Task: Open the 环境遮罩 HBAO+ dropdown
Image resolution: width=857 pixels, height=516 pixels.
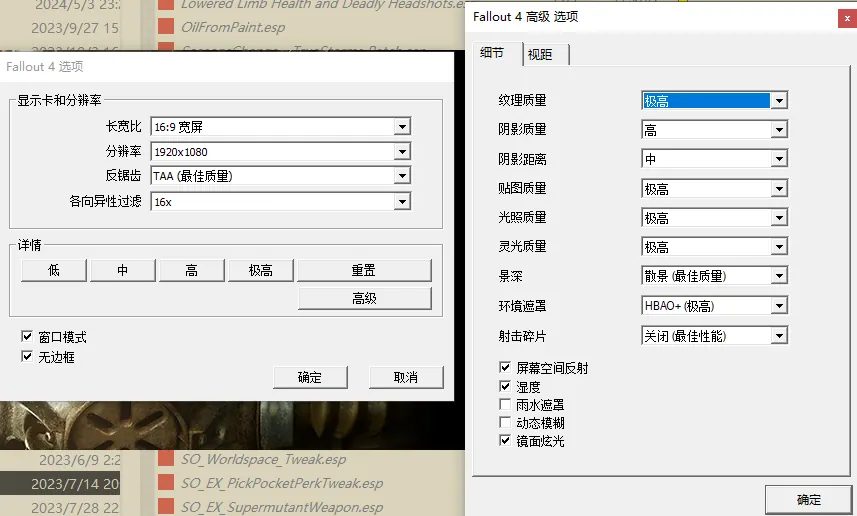Action: click(x=714, y=306)
